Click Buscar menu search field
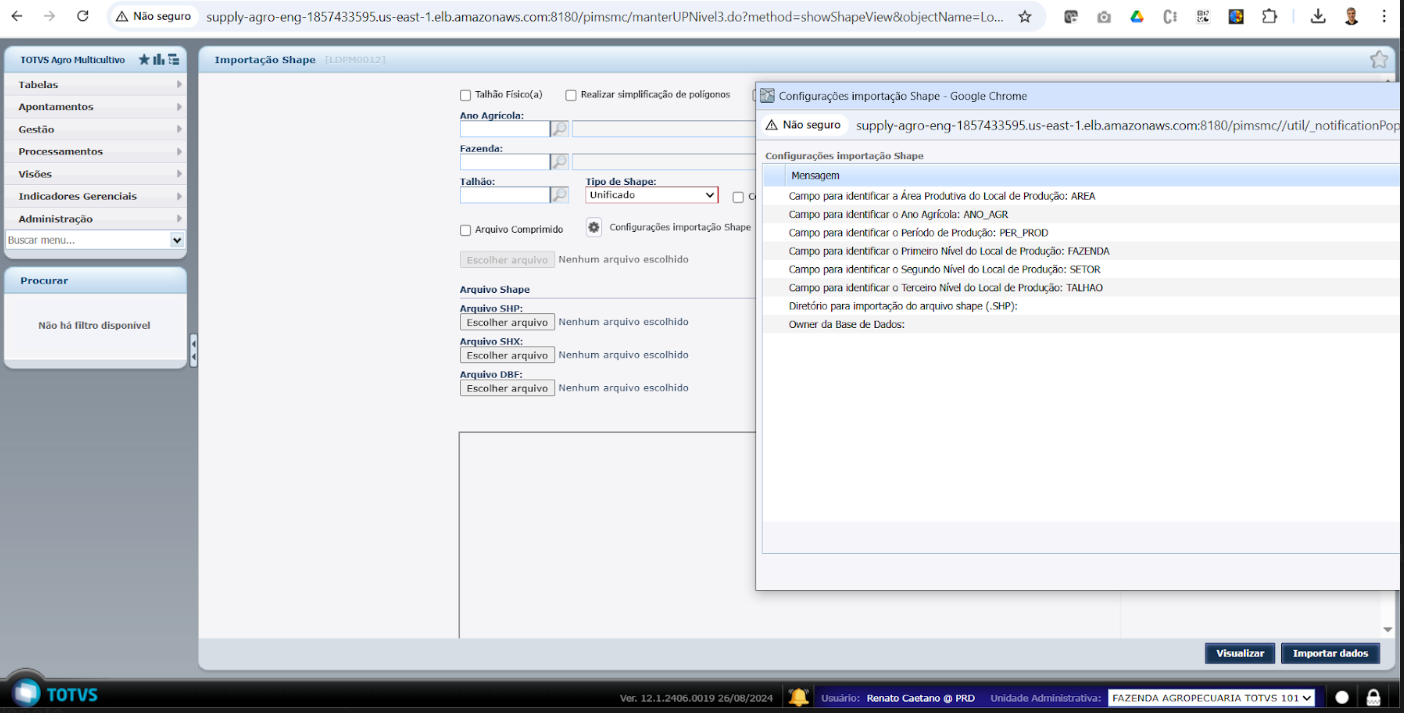This screenshot has width=1404, height=713. pos(88,240)
